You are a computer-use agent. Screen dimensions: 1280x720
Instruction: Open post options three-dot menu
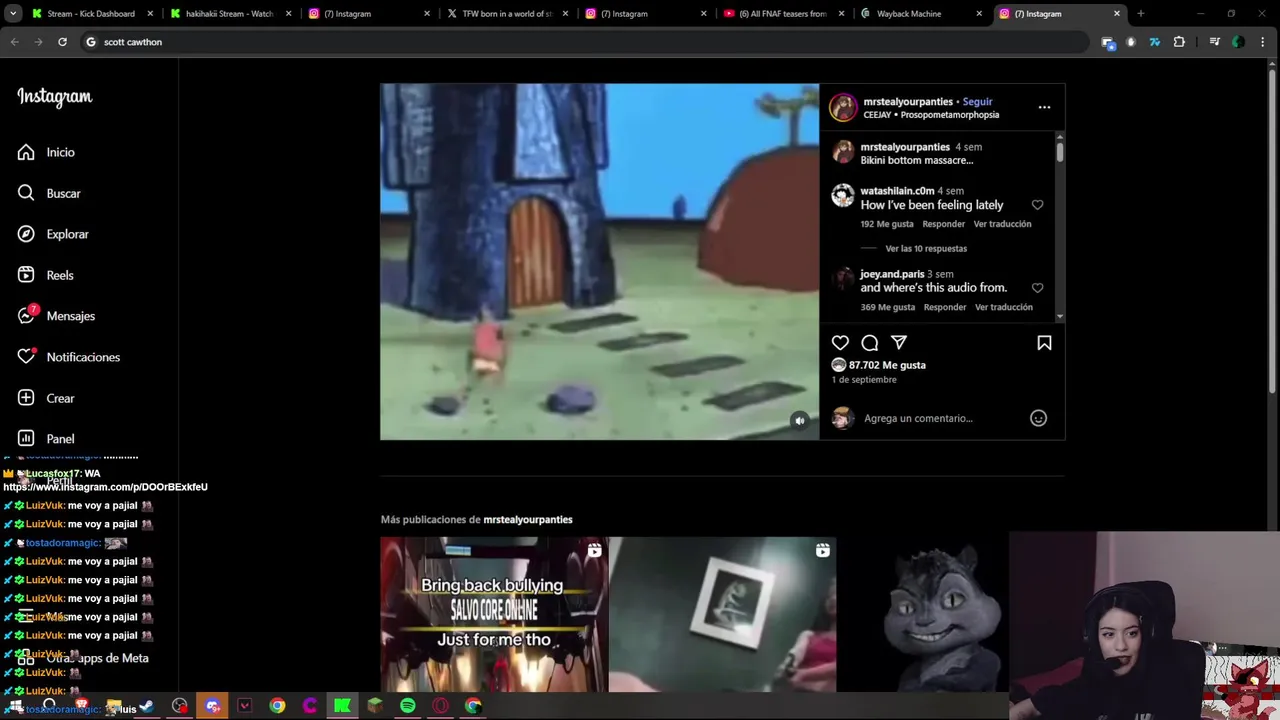1044,107
